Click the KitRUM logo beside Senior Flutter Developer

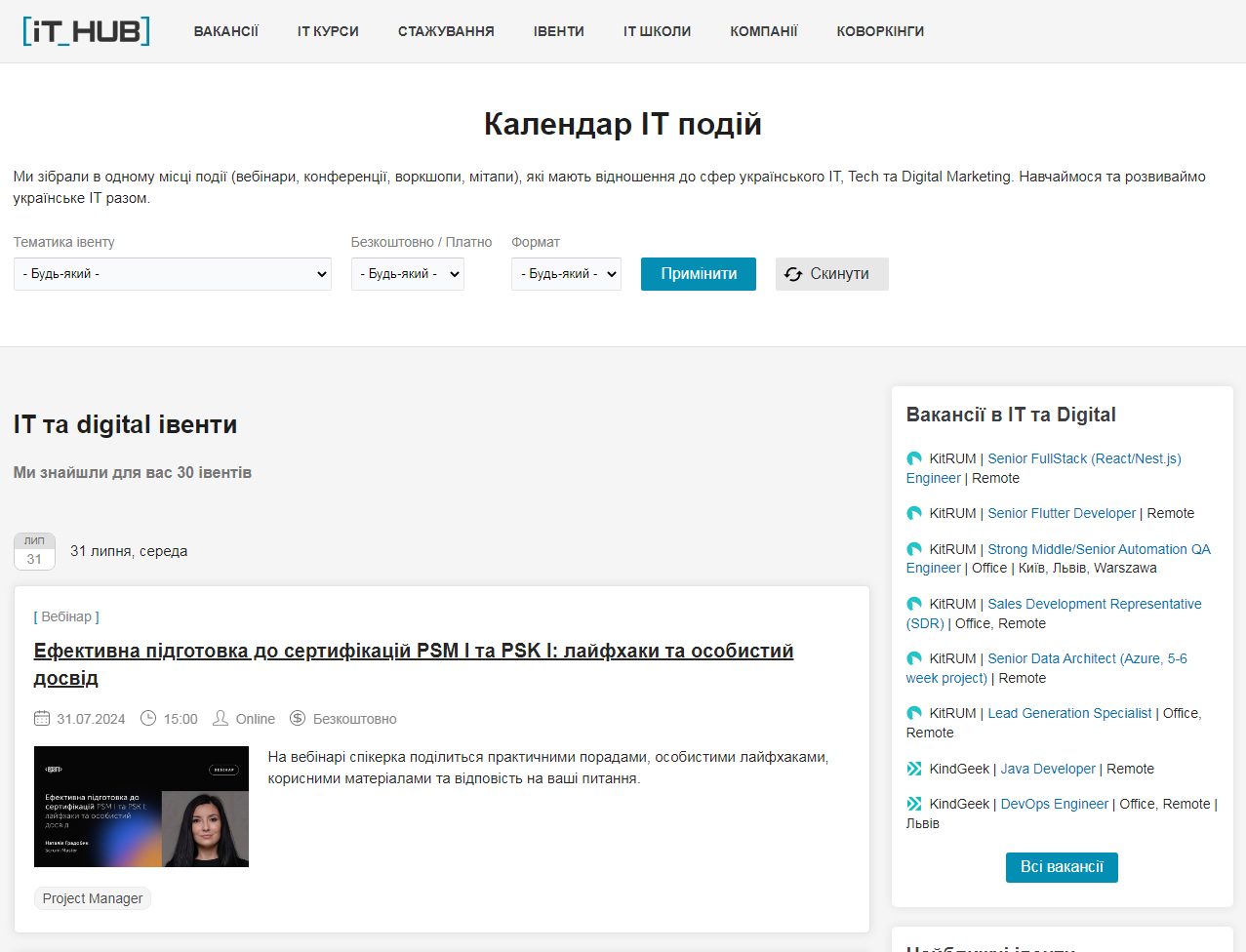(x=914, y=513)
